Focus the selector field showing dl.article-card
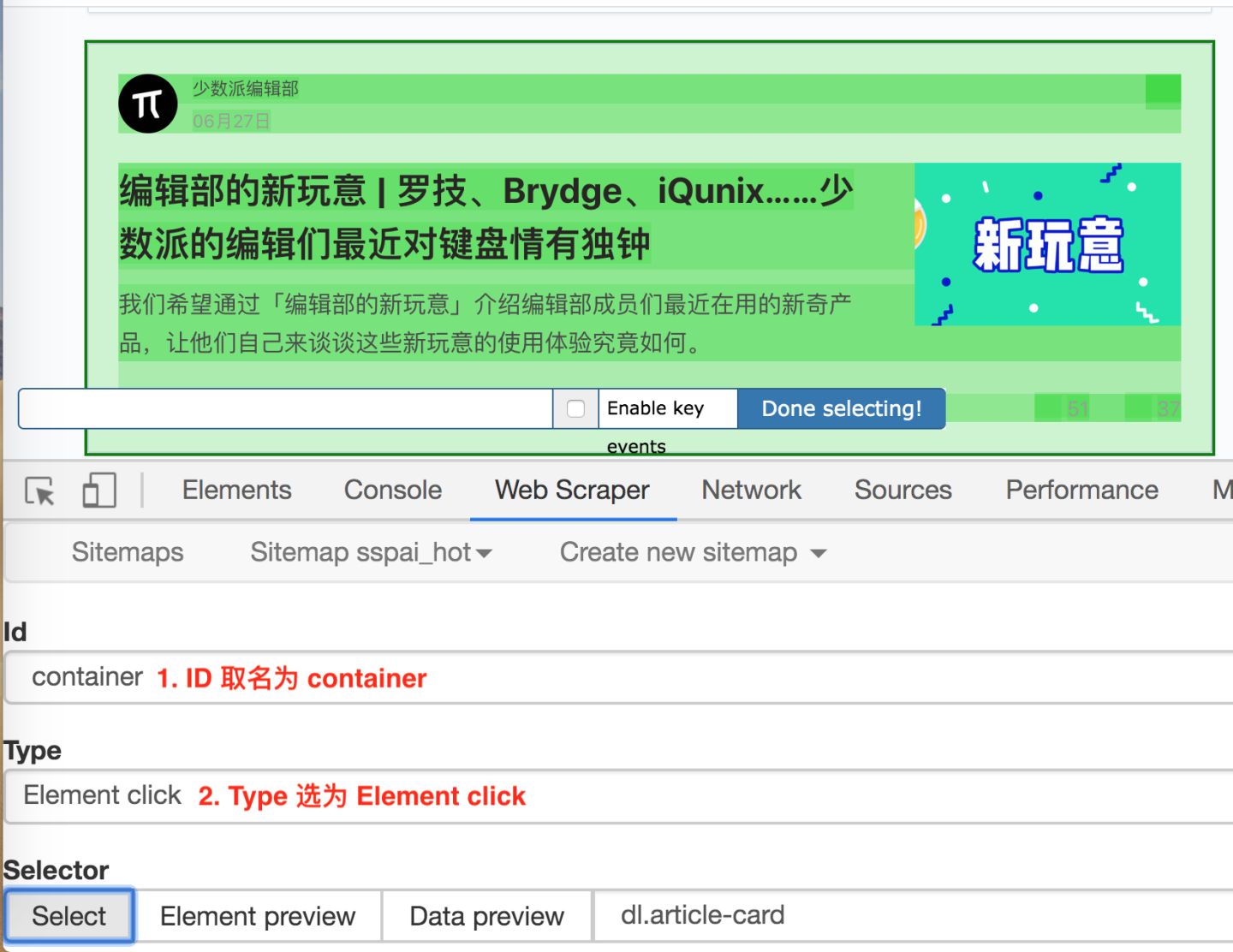Image resolution: width=1233 pixels, height=952 pixels. click(914, 916)
